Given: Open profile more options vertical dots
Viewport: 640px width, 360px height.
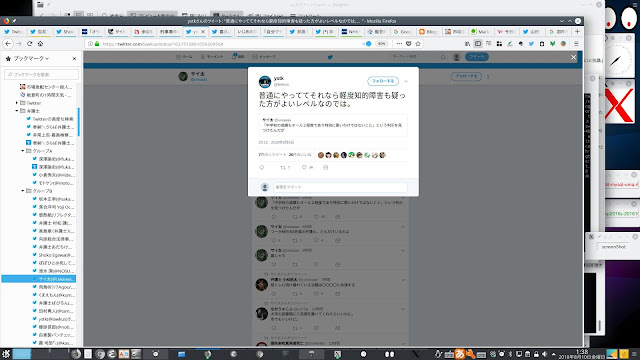Looking at the screenshot, I should (x=488, y=76).
